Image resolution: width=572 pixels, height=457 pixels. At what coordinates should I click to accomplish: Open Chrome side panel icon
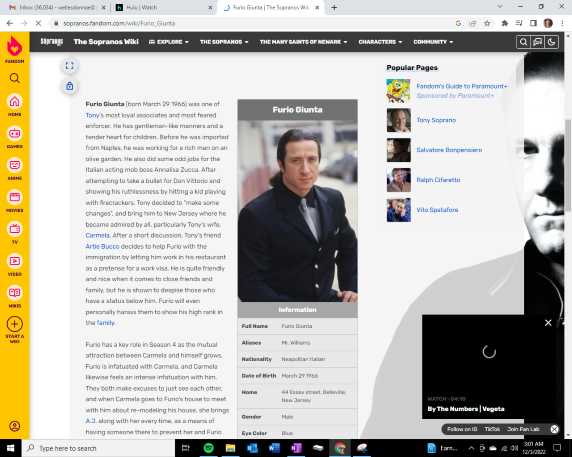click(x=533, y=23)
